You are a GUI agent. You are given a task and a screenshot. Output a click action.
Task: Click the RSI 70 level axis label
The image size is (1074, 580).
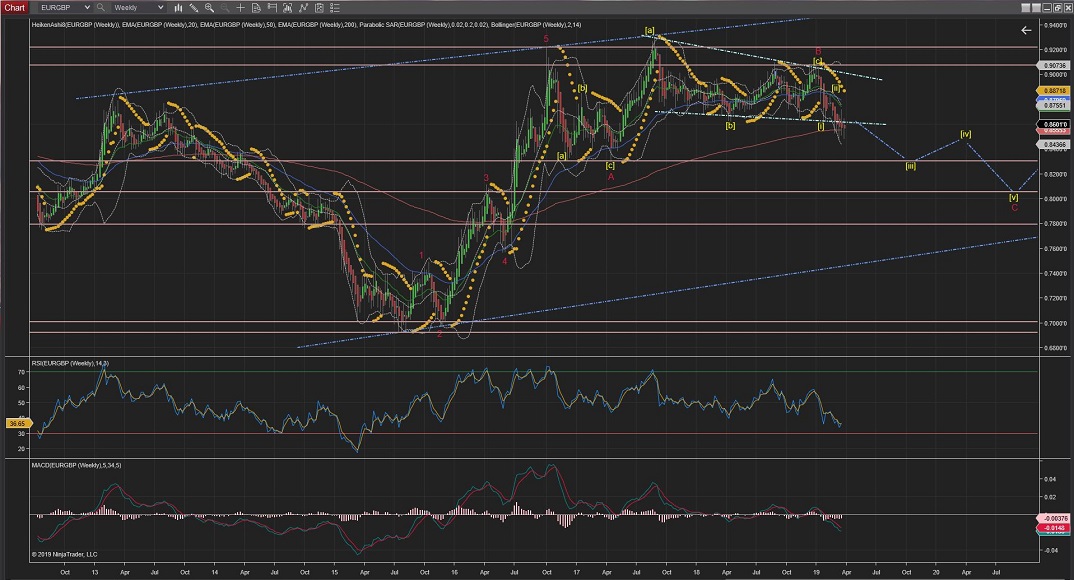[21, 373]
